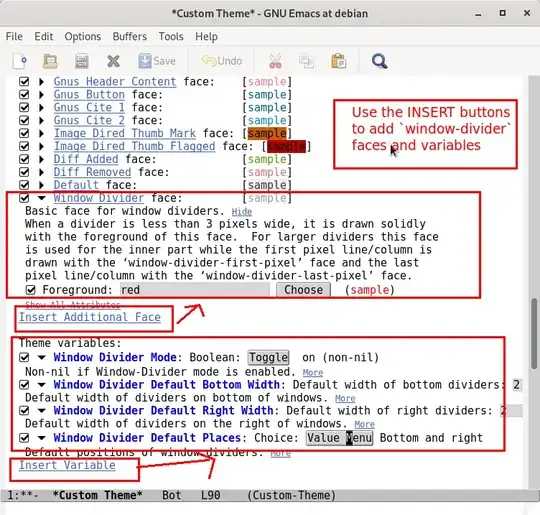Click the Paste clipboard toolbar icon
Image resolution: width=540 pixels, height=515 pixels.
coord(339,61)
